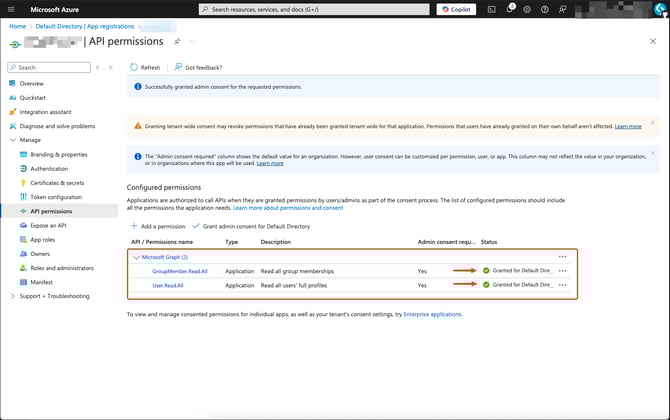Collapse the Microsoft Graph (2) permissions group

tap(136, 257)
